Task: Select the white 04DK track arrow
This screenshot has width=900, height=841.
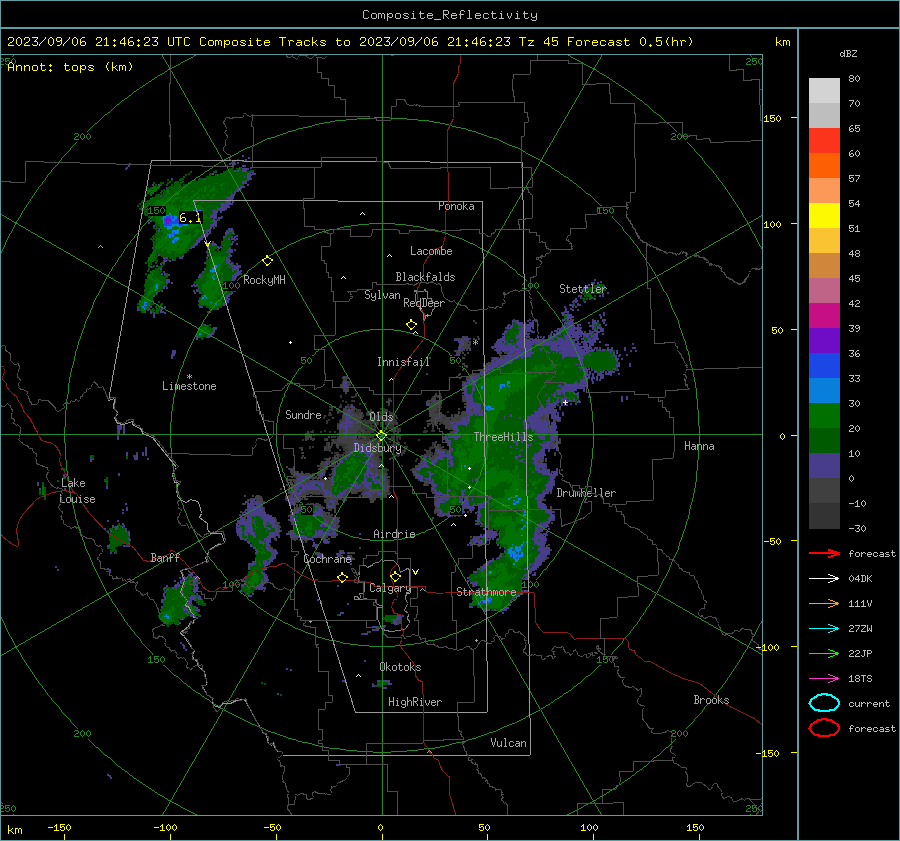Action: 824,579
